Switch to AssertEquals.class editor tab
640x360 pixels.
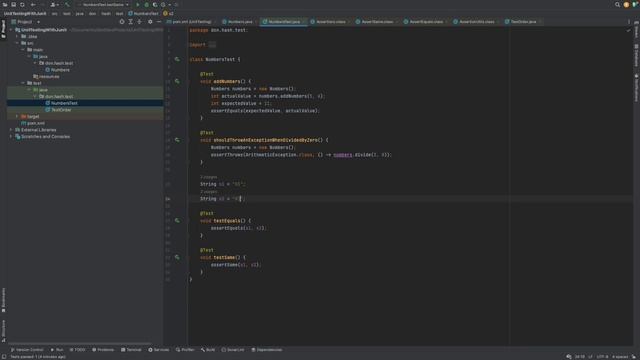tap(424, 22)
